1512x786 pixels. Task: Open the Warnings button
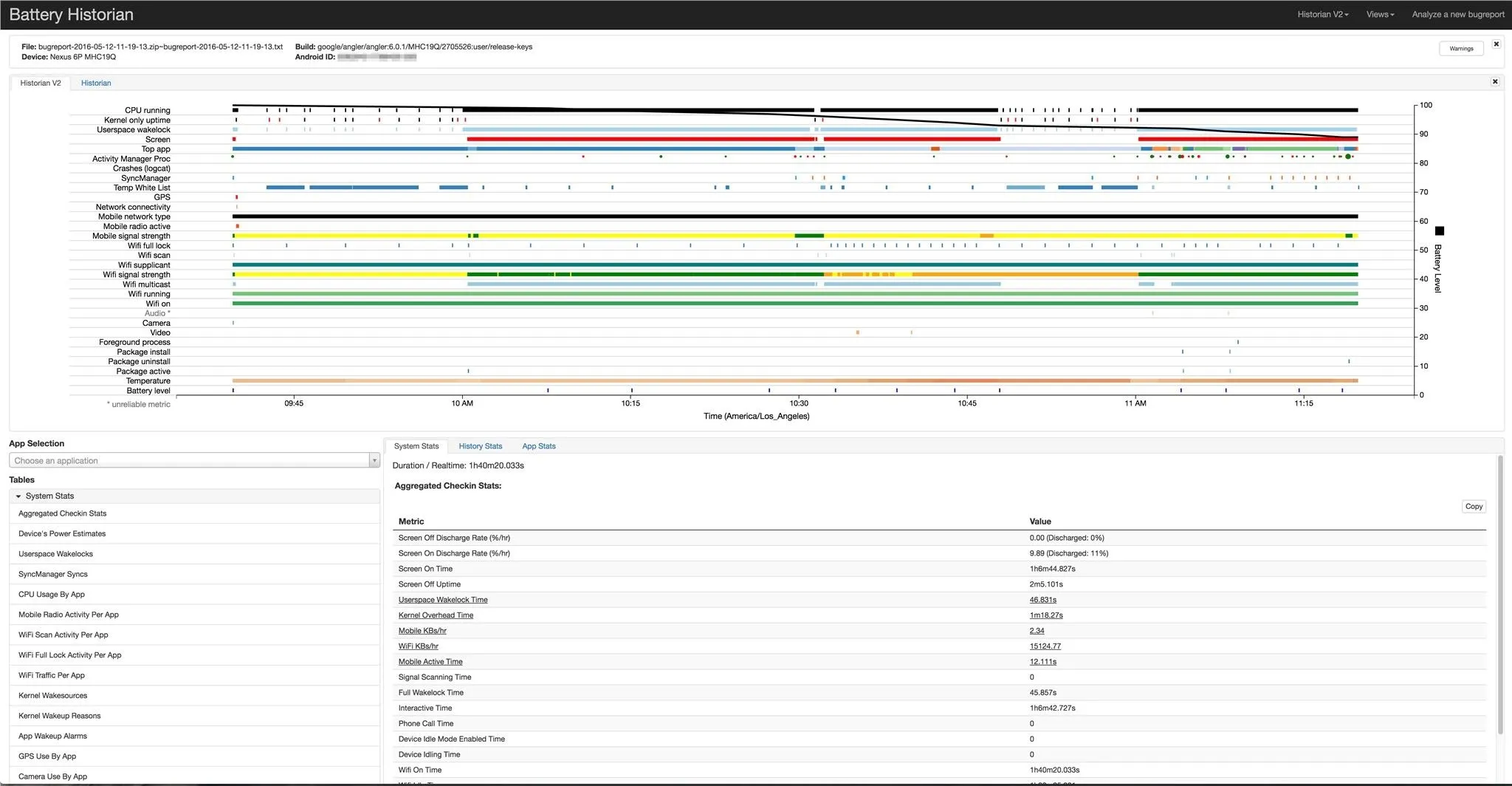pos(1461,49)
